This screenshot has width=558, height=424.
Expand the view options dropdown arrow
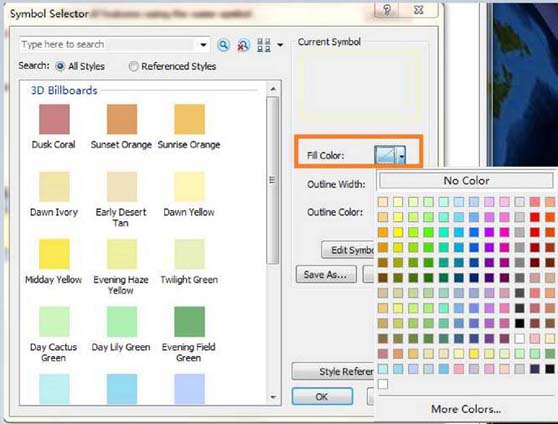pyautogui.click(x=280, y=45)
